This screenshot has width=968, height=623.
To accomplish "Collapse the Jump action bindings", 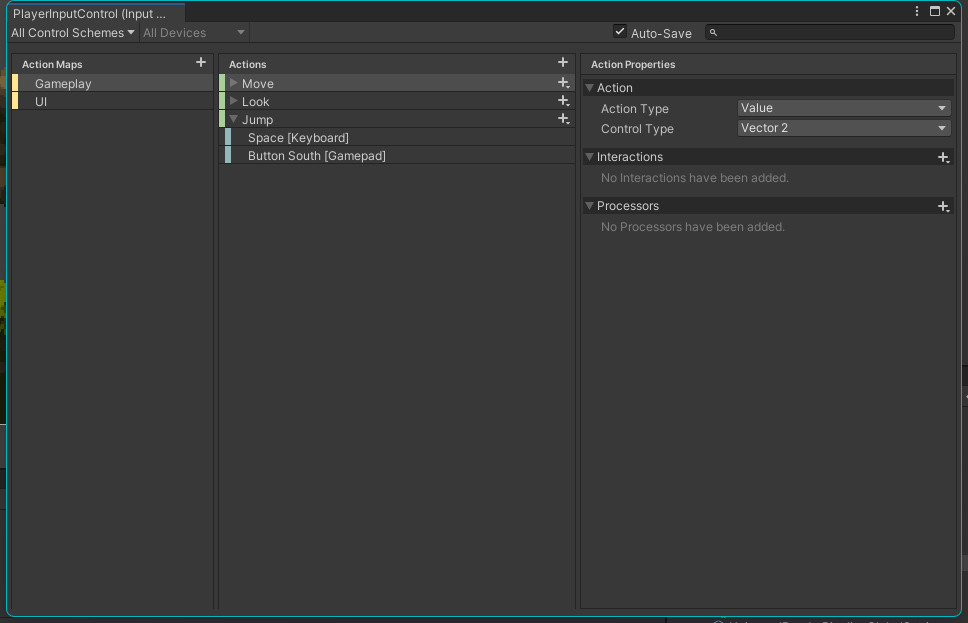I will click(x=234, y=119).
